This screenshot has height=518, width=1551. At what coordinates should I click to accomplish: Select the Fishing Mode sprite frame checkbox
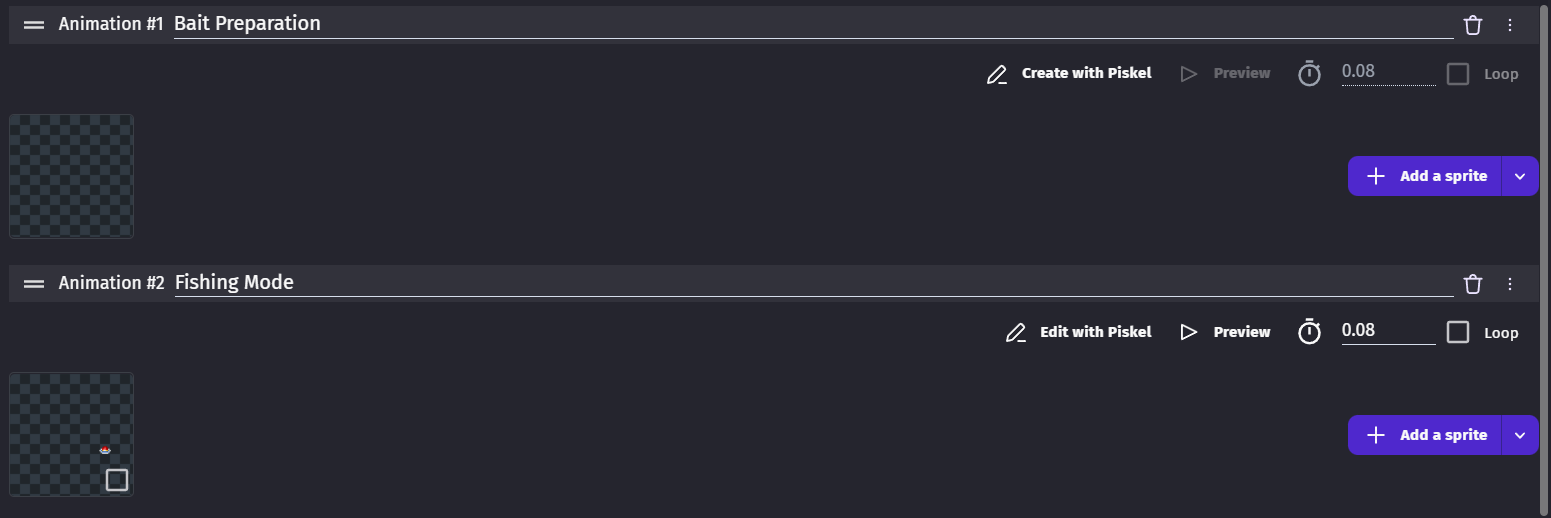click(117, 480)
